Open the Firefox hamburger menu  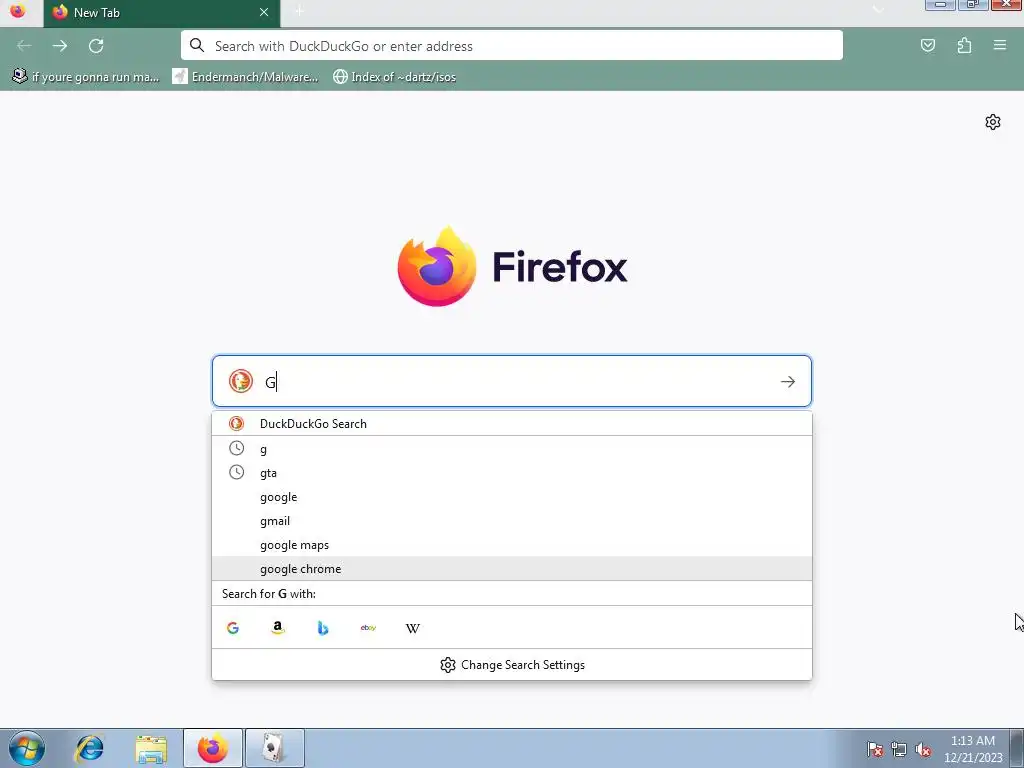1000,45
